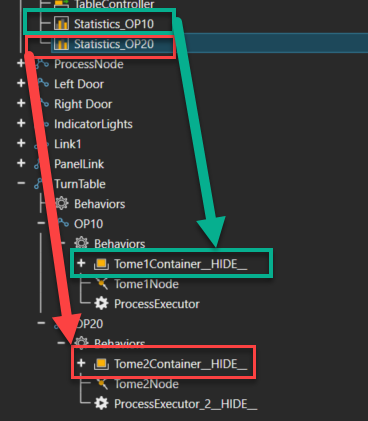Click the Statistics_OP10 bar chart icon

tap(61, 24)
